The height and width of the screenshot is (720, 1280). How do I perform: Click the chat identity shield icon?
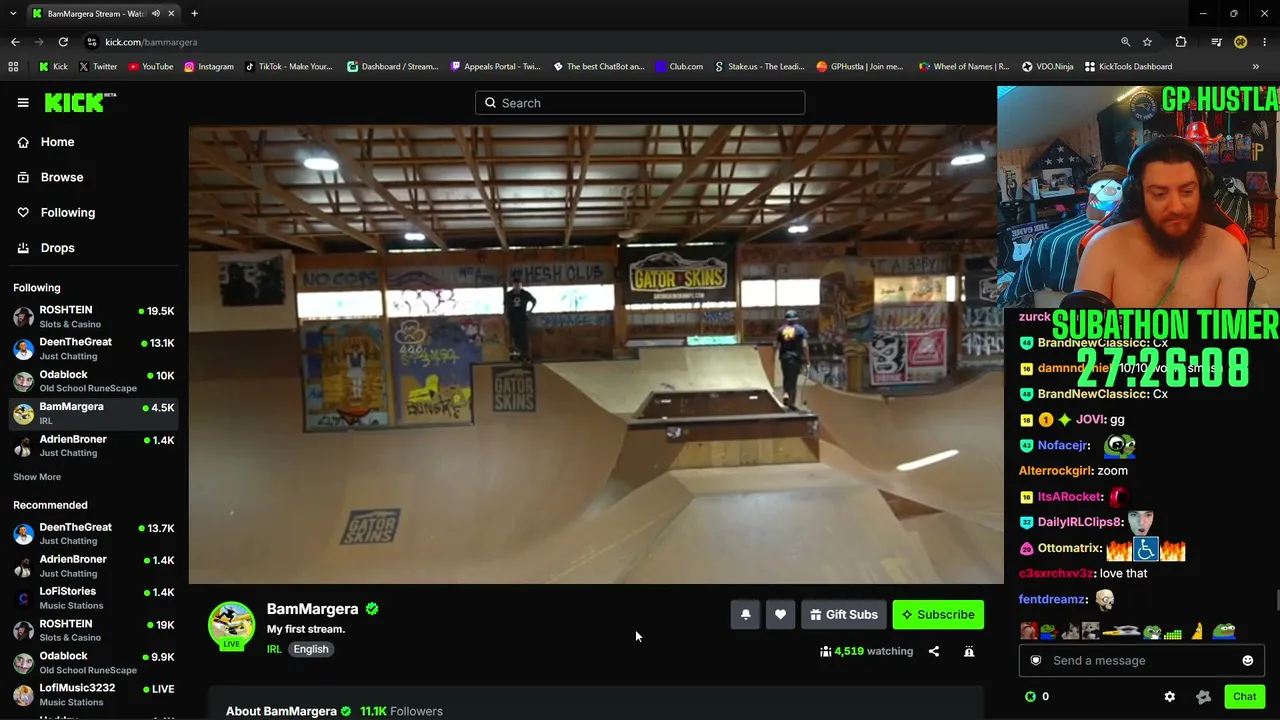point(1036,660)
